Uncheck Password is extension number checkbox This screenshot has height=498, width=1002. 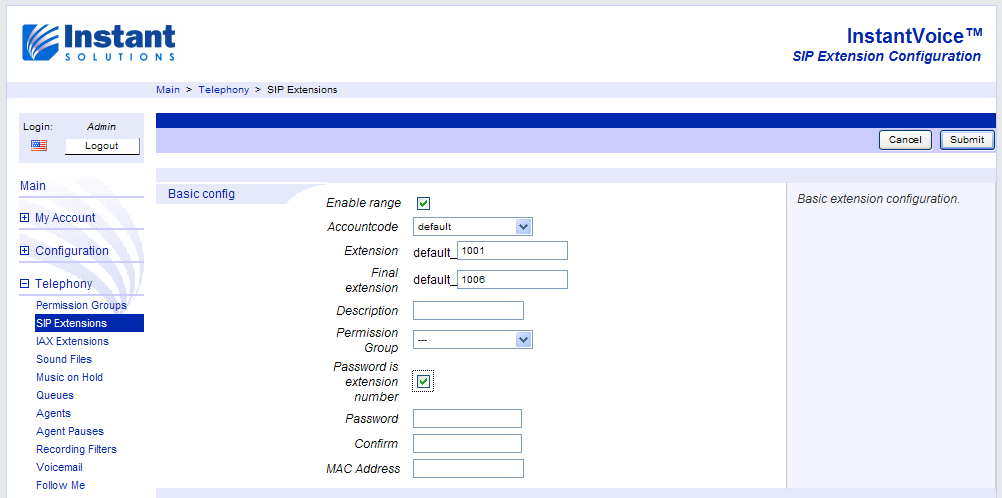(424, 382)
